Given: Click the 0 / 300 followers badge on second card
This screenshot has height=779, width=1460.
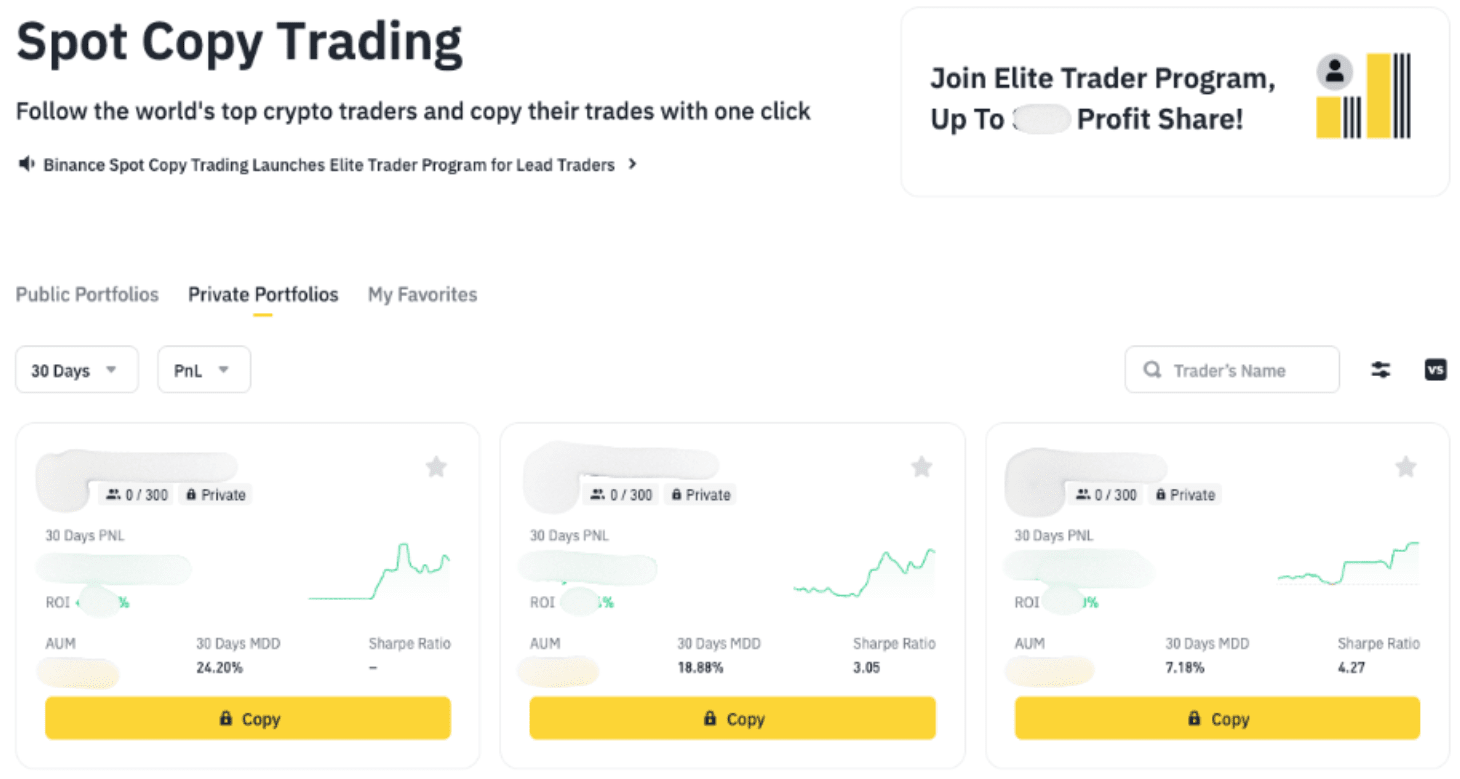Looking at the screenshot, I should pyautogui.click(x=621, y=495).
